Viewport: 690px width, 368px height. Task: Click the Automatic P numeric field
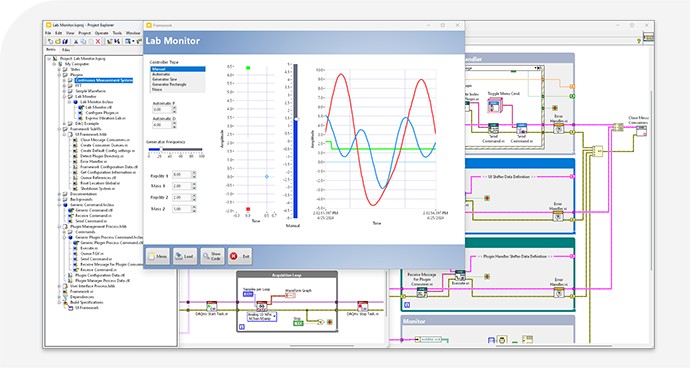click(x=162, y=110)
